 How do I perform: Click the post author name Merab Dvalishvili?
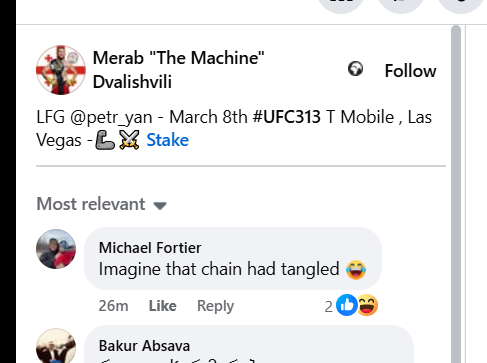179,70
